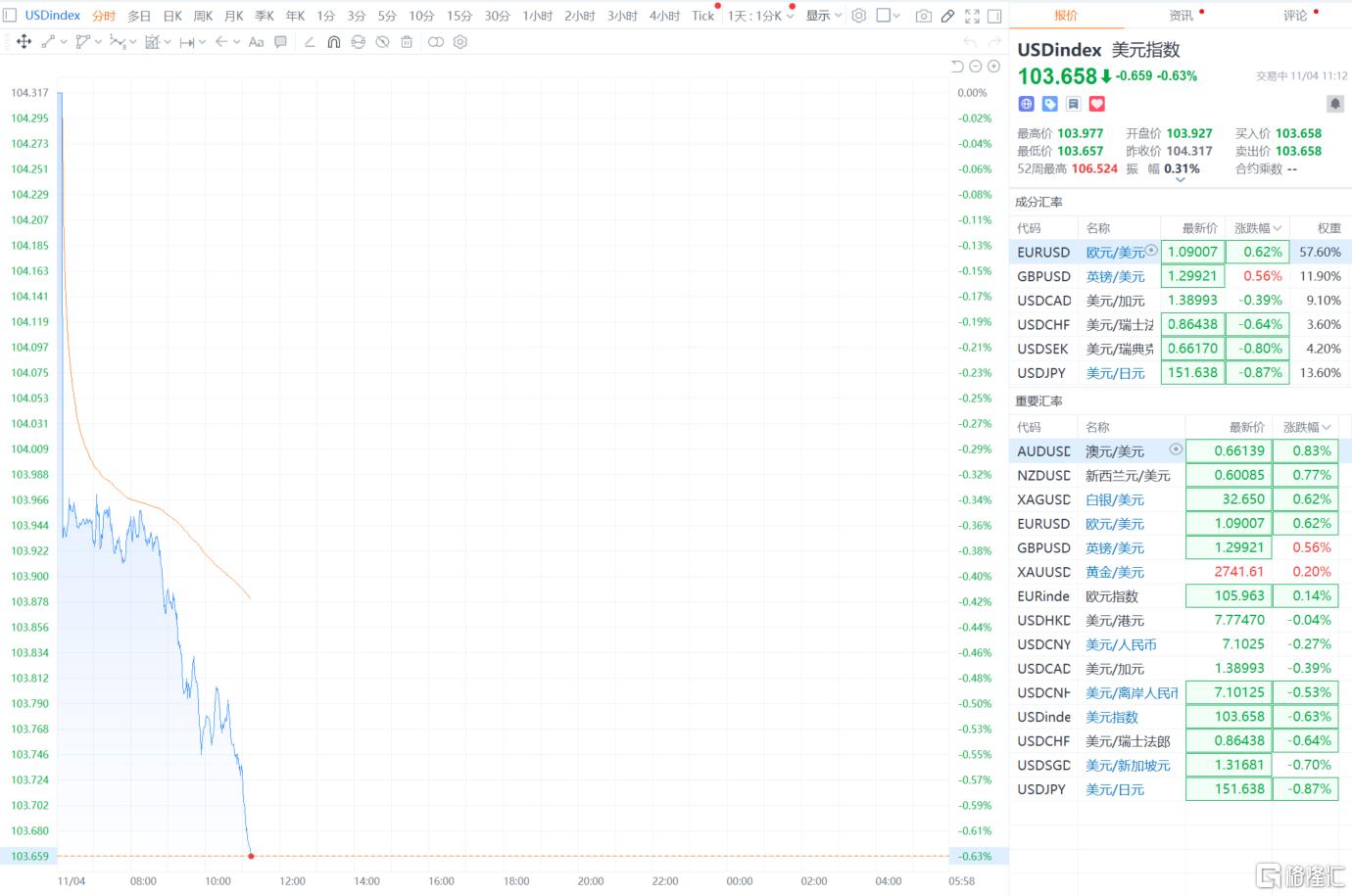Delete drawings with the trash icon
This screenshot has width=1352, height=896.
click(407, 42)
